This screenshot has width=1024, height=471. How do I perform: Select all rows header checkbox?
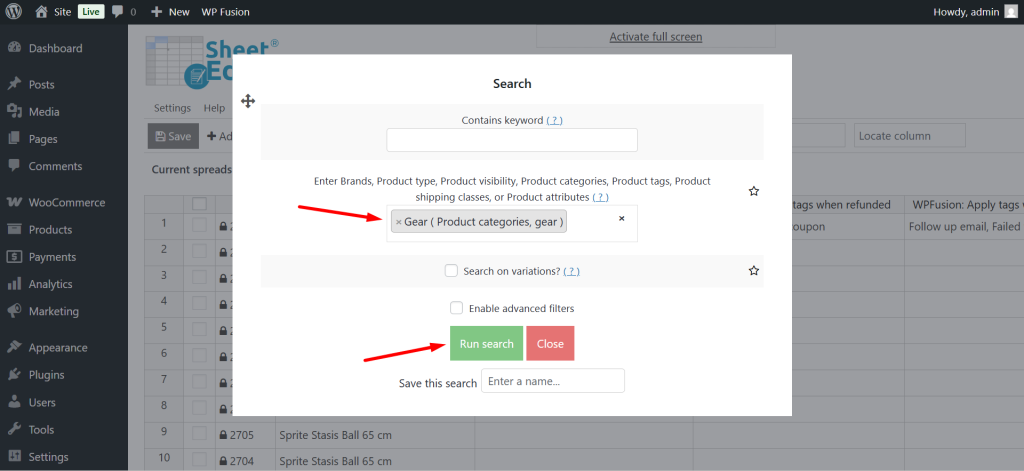pos(199,204)
